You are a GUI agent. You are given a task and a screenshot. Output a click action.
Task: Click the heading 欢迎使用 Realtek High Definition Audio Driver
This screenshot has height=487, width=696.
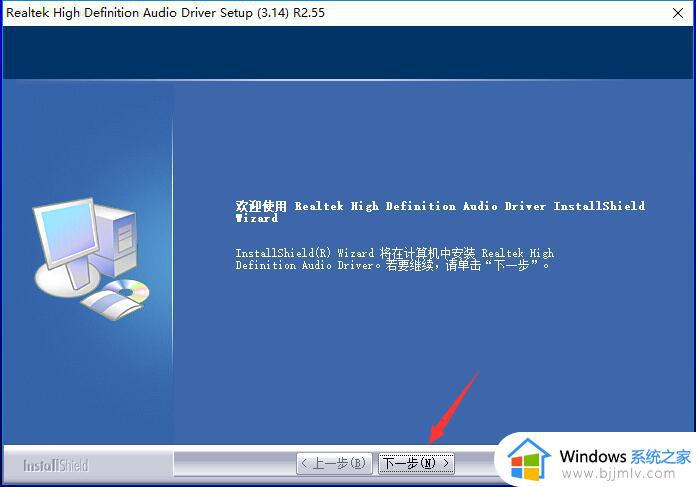(440, 212)
